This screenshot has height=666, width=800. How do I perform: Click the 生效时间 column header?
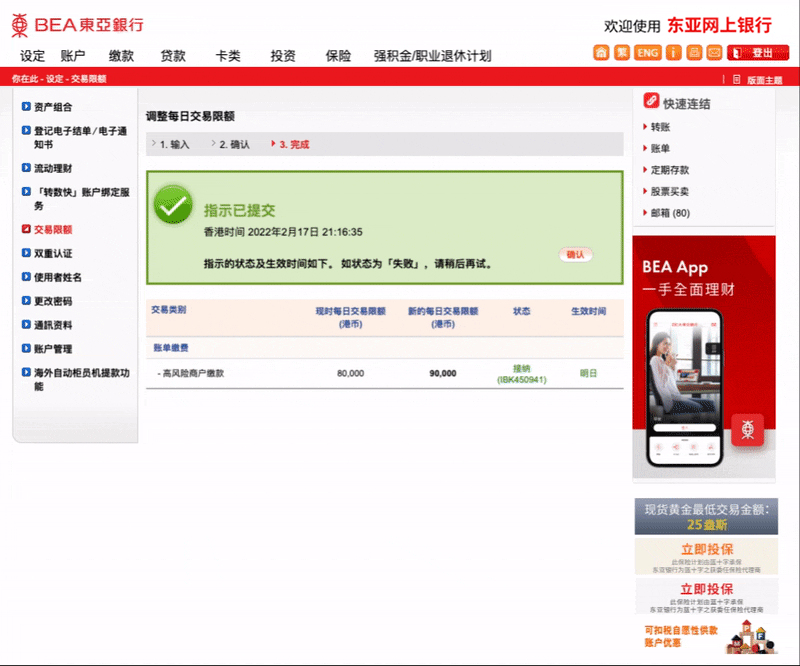pos(588,311)
